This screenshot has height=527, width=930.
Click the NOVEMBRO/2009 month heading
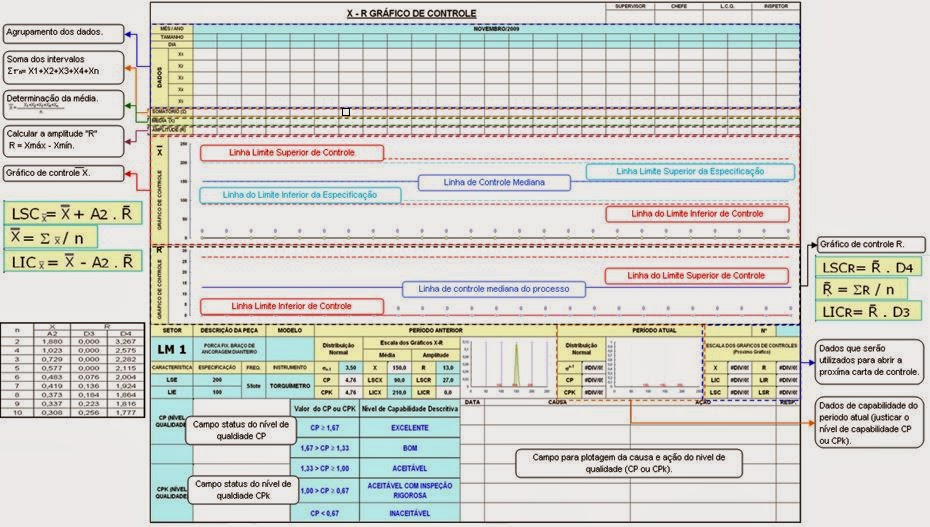coord(496,28)
